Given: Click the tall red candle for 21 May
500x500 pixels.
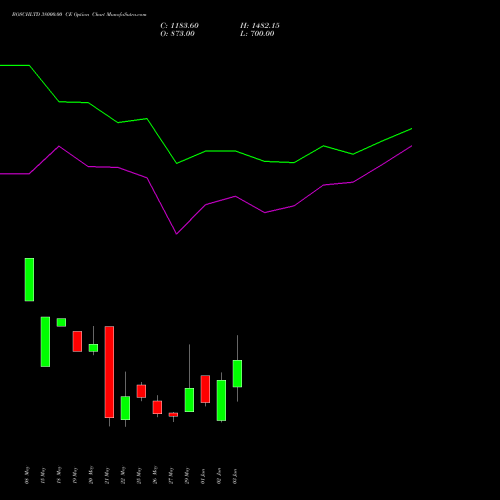Looking at the screenshot, I should pos(109,372).
